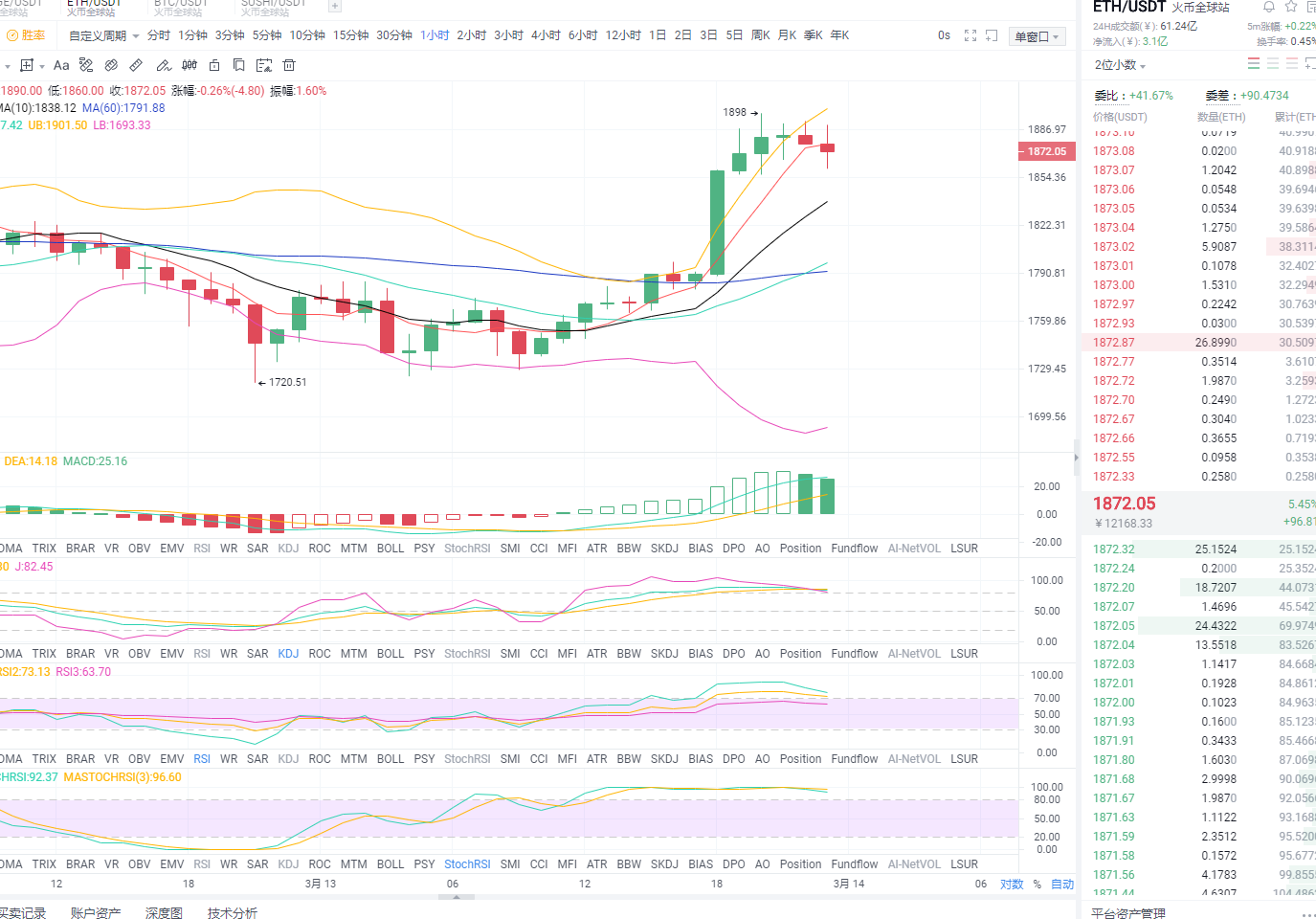This screenshot has width=1316, height=919.
Task: Switch to the 技术分析 tab
Action: pos(232,912)
